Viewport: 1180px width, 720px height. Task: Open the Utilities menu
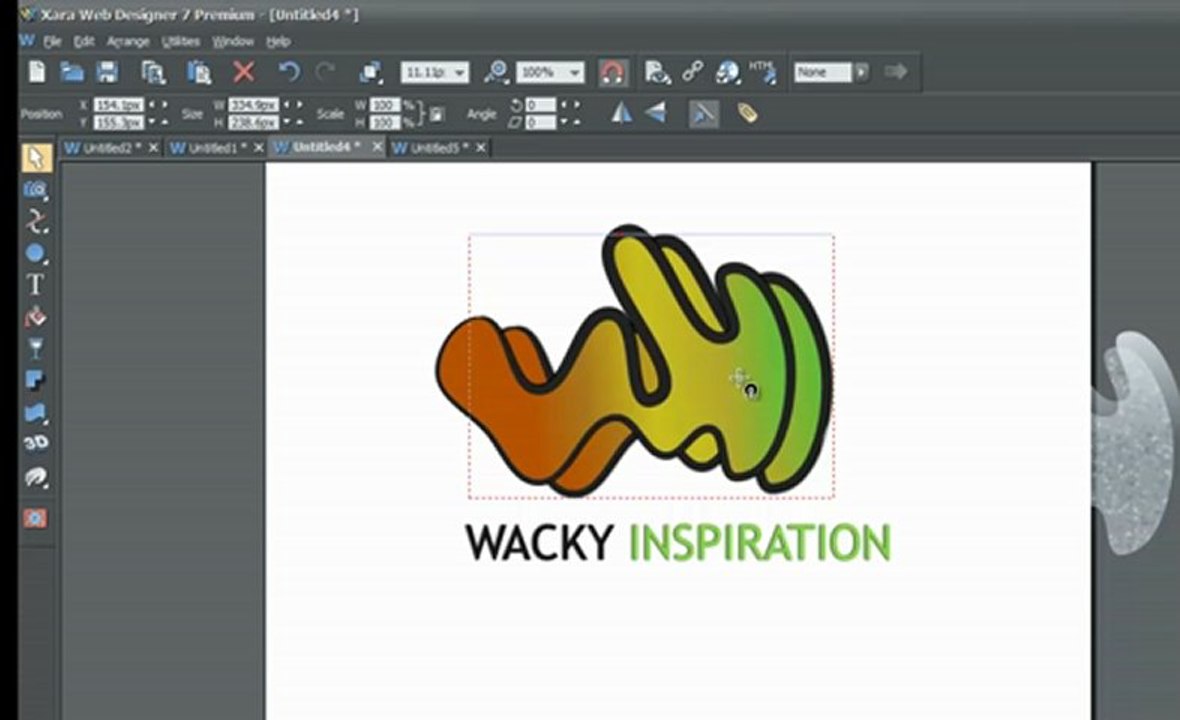[181, 41]
